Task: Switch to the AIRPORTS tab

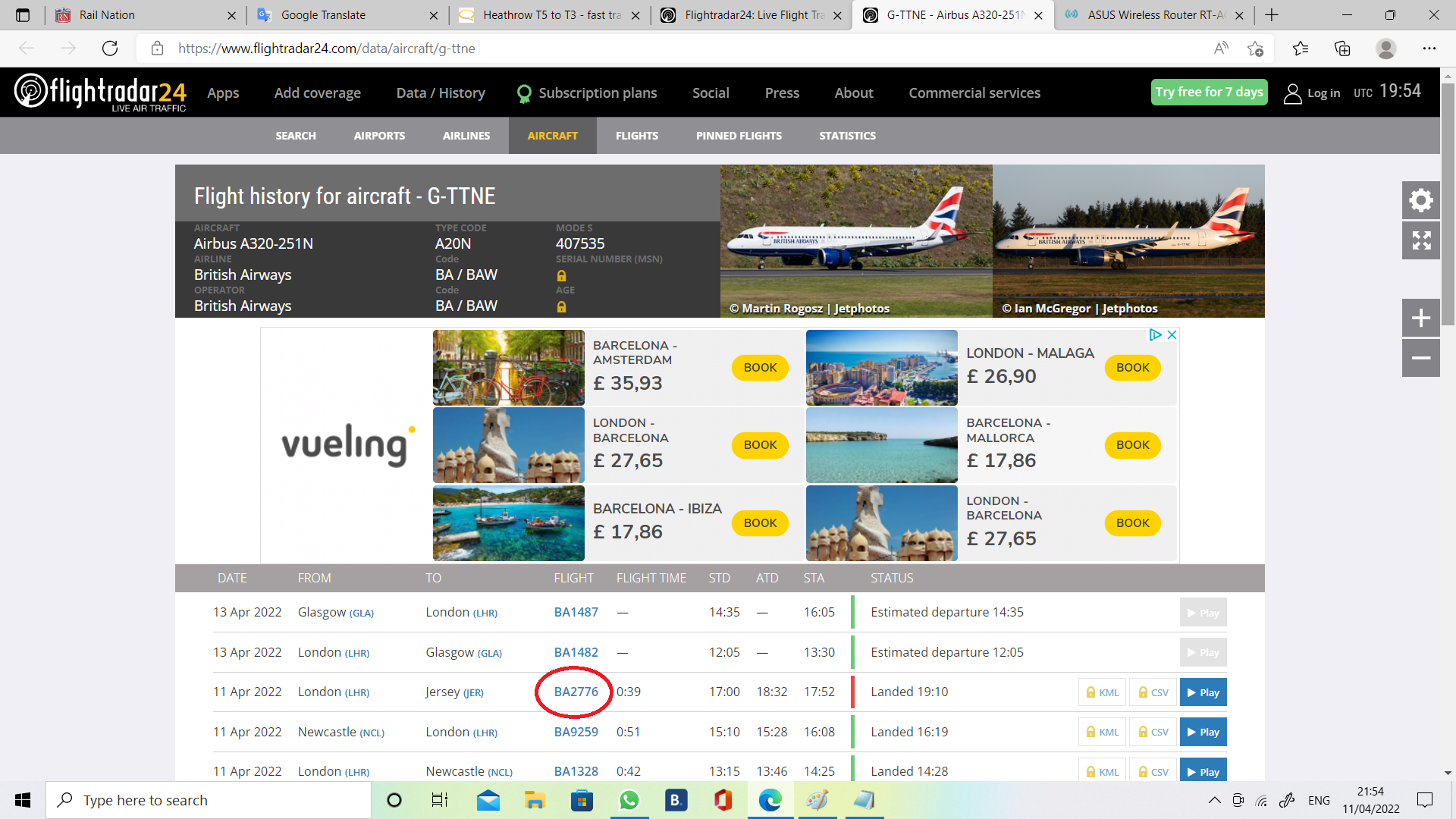Action: 379,136
